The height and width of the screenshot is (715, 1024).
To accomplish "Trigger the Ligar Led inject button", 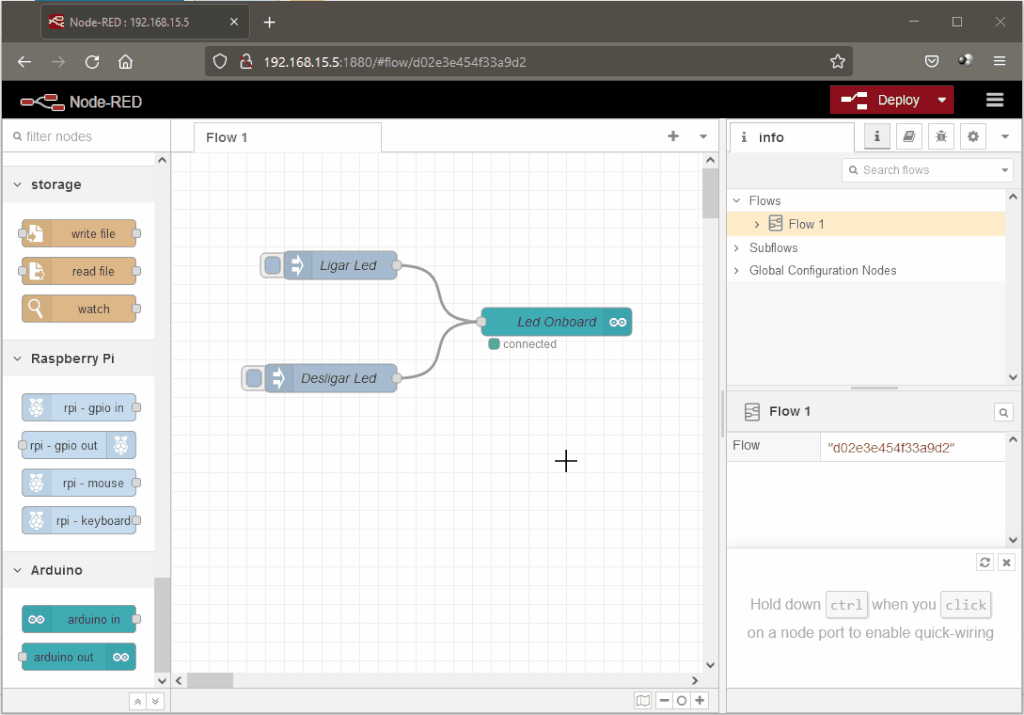I will 272,265.
